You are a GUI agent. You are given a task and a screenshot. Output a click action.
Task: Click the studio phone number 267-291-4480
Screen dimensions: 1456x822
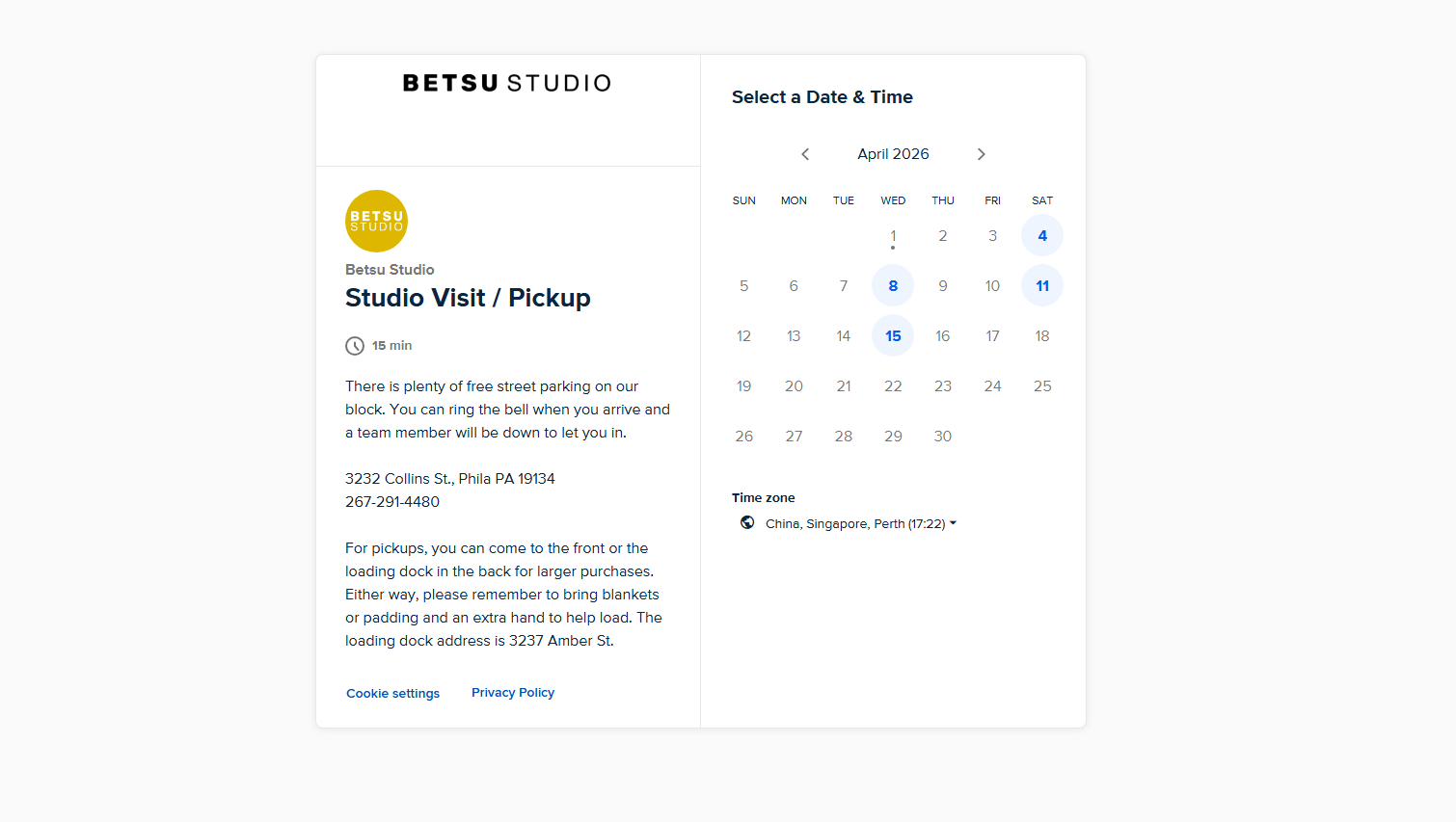coord(392,502)
